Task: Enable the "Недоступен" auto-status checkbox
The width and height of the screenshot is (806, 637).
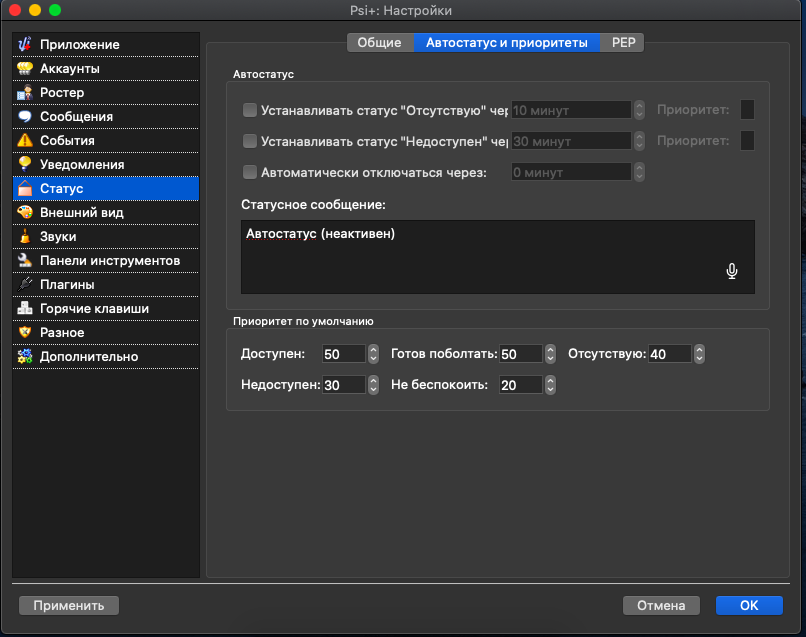Action: tap(250, 141)
